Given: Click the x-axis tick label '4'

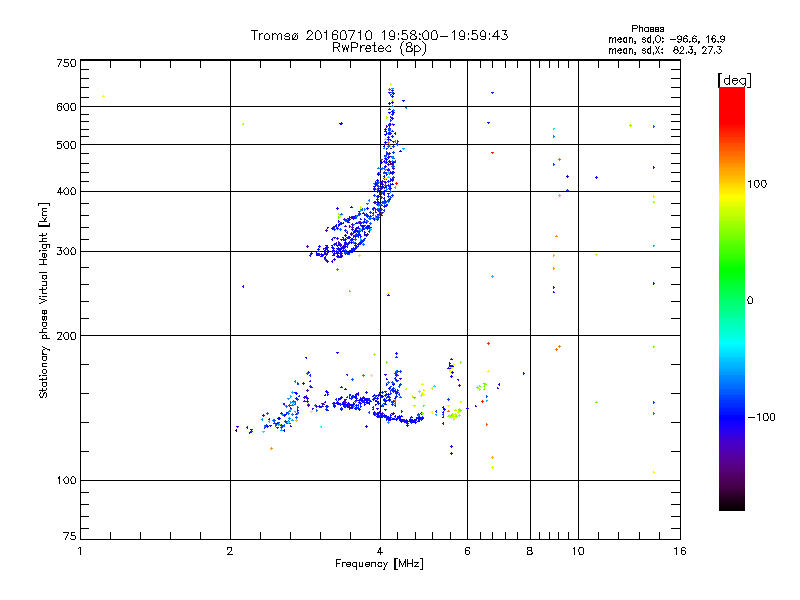Looking at the screenshot, I should coord(380,551).
